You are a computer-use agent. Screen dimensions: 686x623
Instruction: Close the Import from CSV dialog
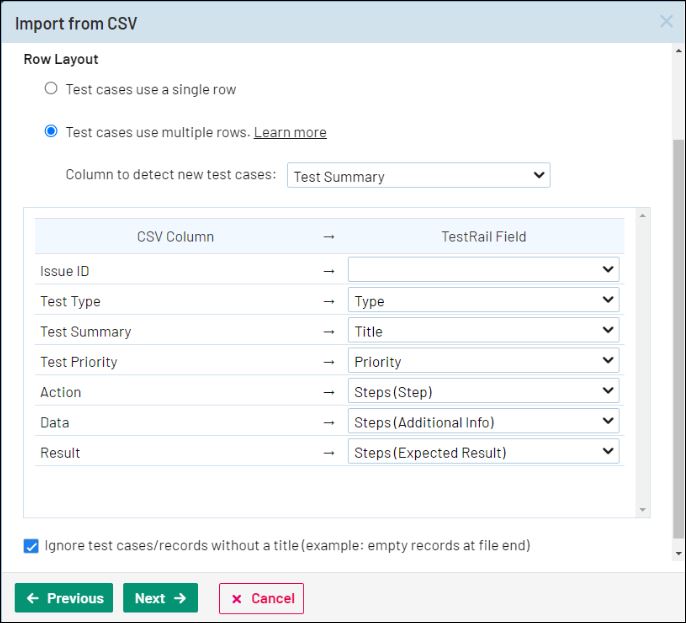666,21
